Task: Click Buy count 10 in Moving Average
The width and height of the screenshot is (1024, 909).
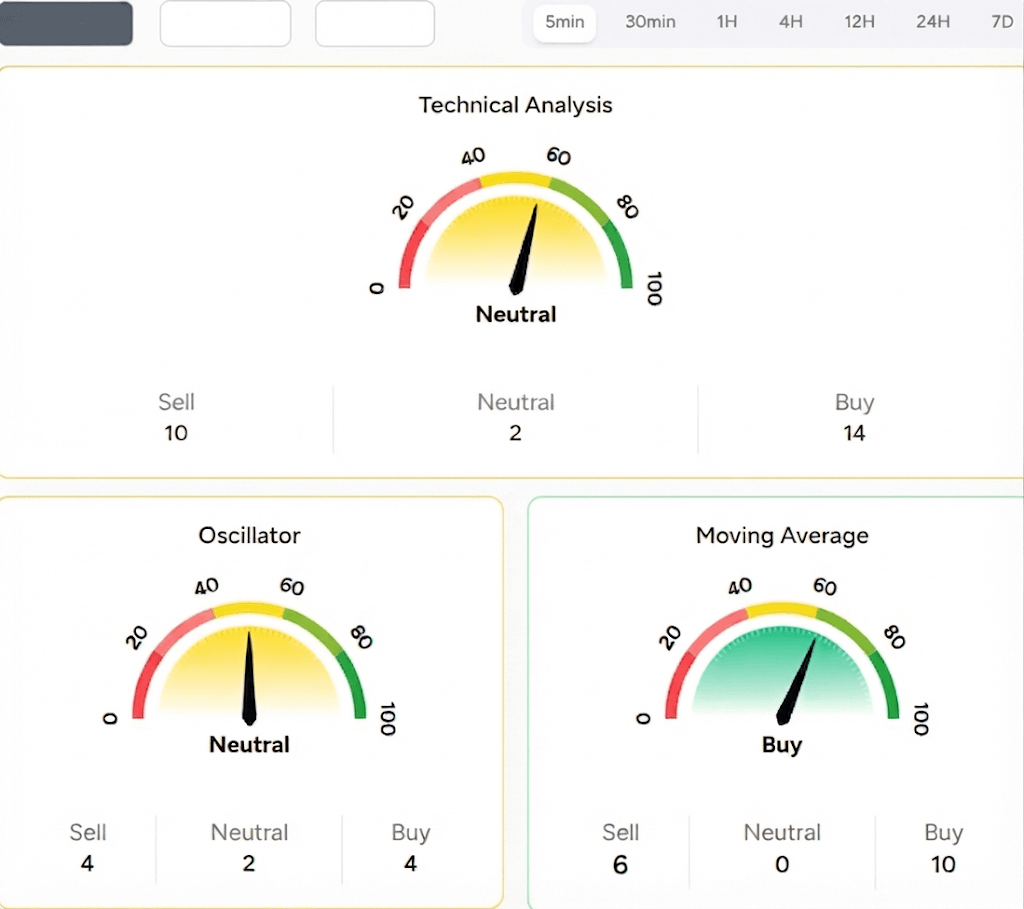Action: click(x=943, y=864)
